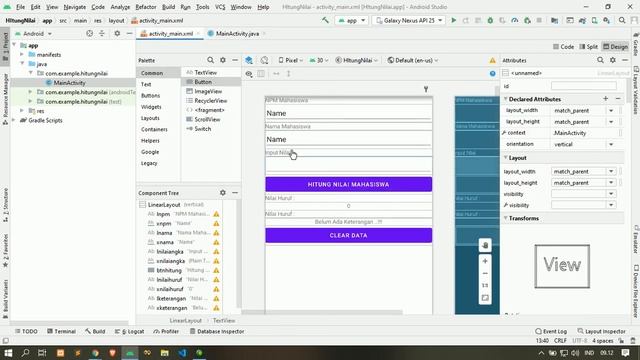Click the taskbar search magnifier icon
This screenshot has width=640, height=360.
[25, 353]
